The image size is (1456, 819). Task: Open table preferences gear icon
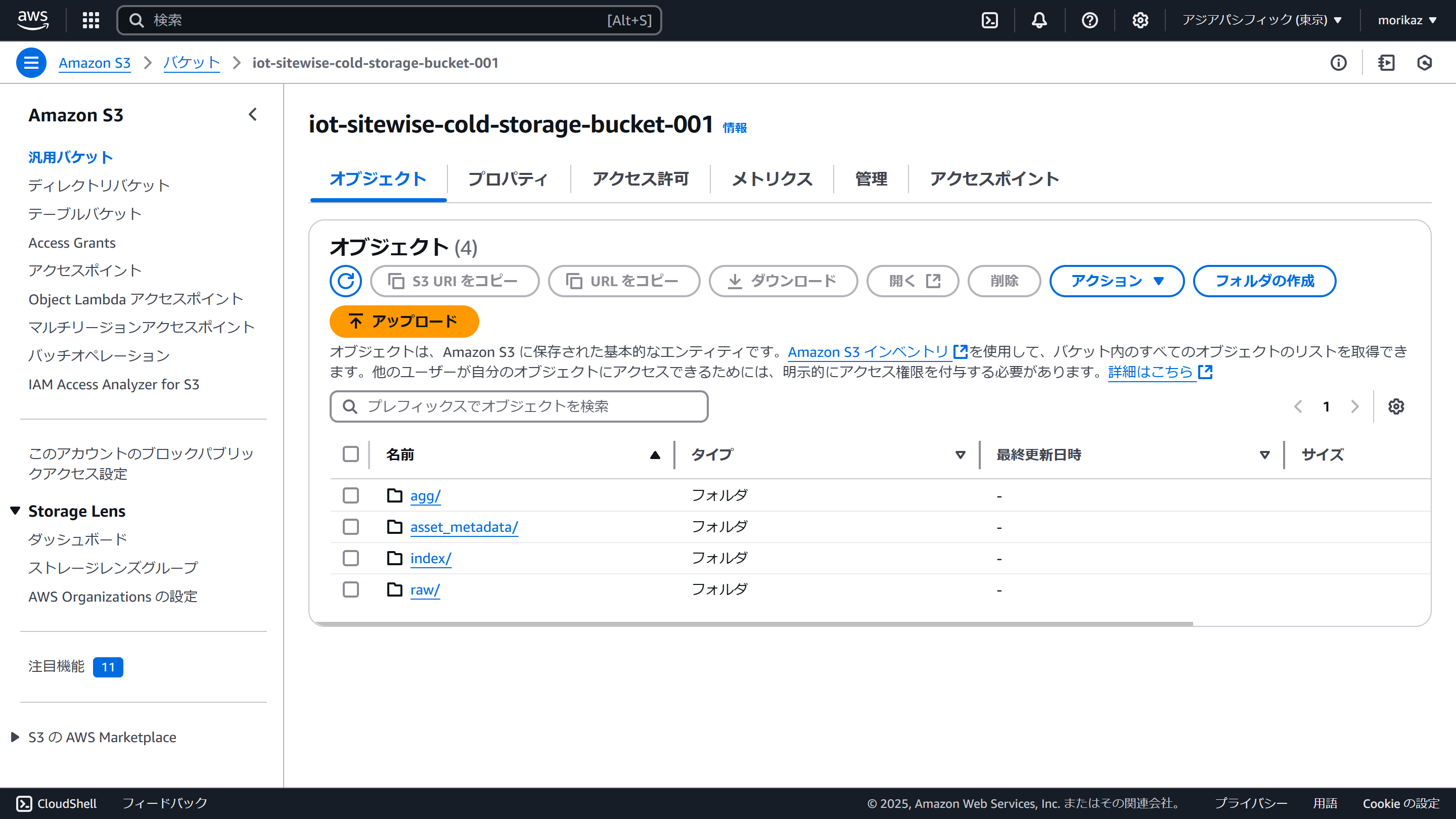(x=1396, y=406)
